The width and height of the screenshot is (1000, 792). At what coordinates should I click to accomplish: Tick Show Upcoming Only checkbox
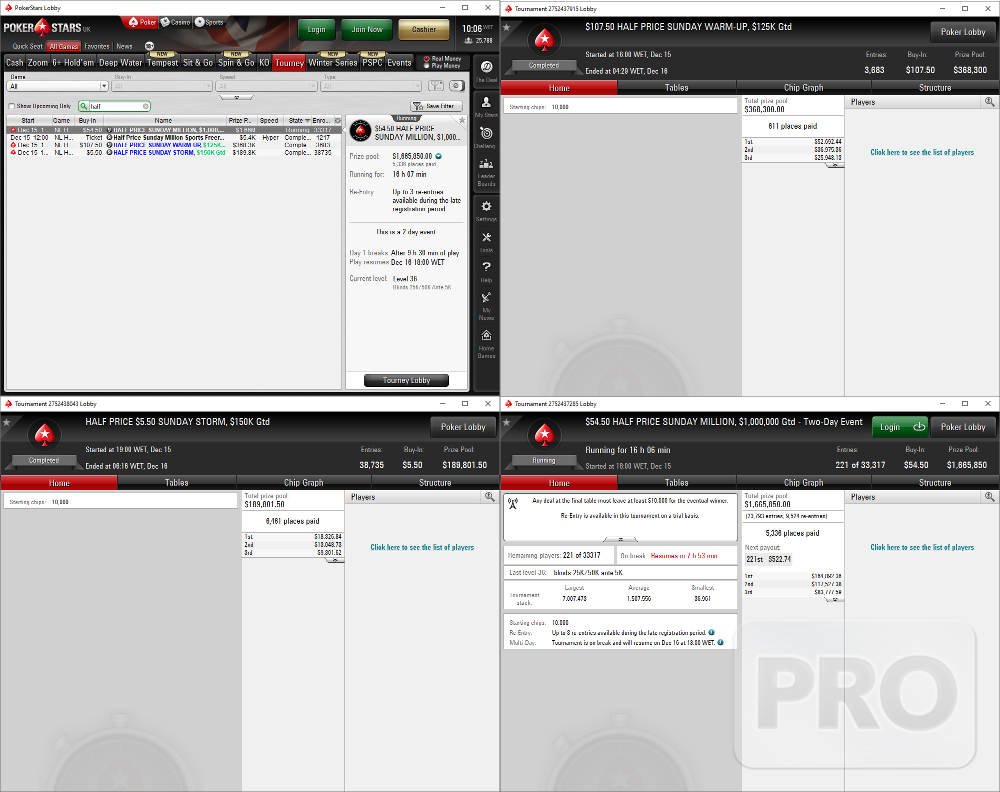[11, 106]
